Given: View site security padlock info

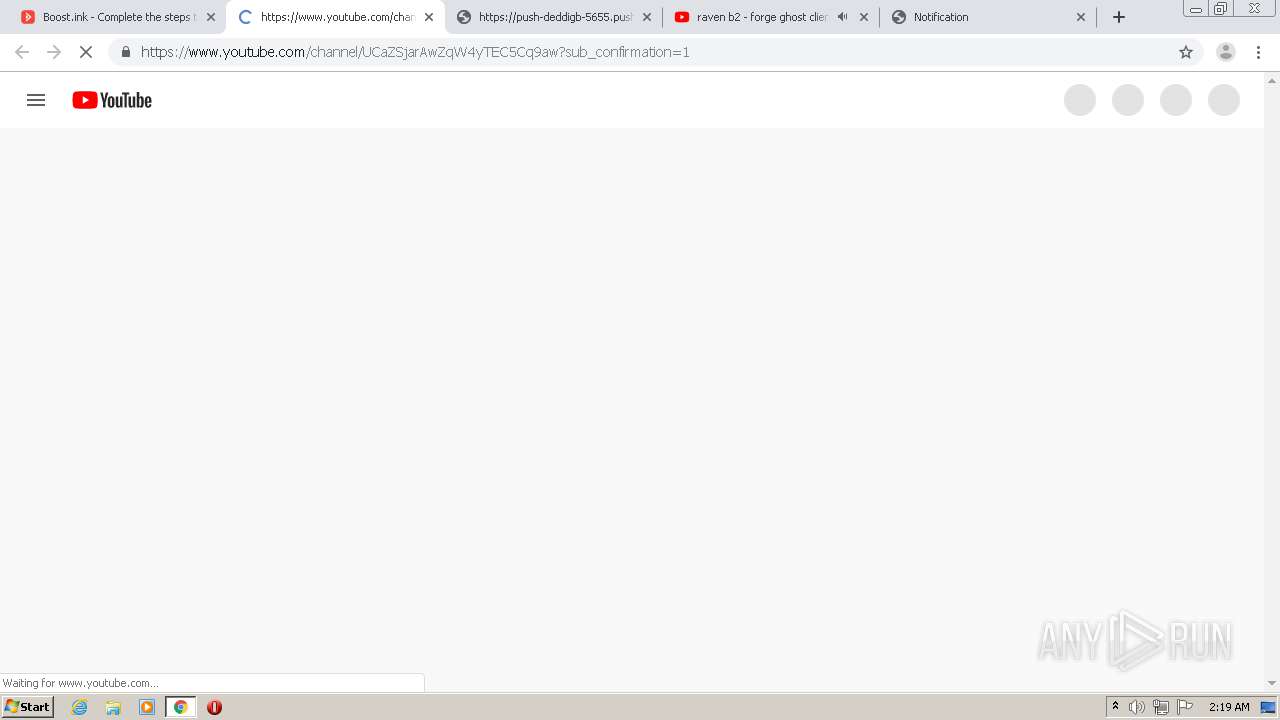Looking at the screenshot, I should (x=125, y=52).
